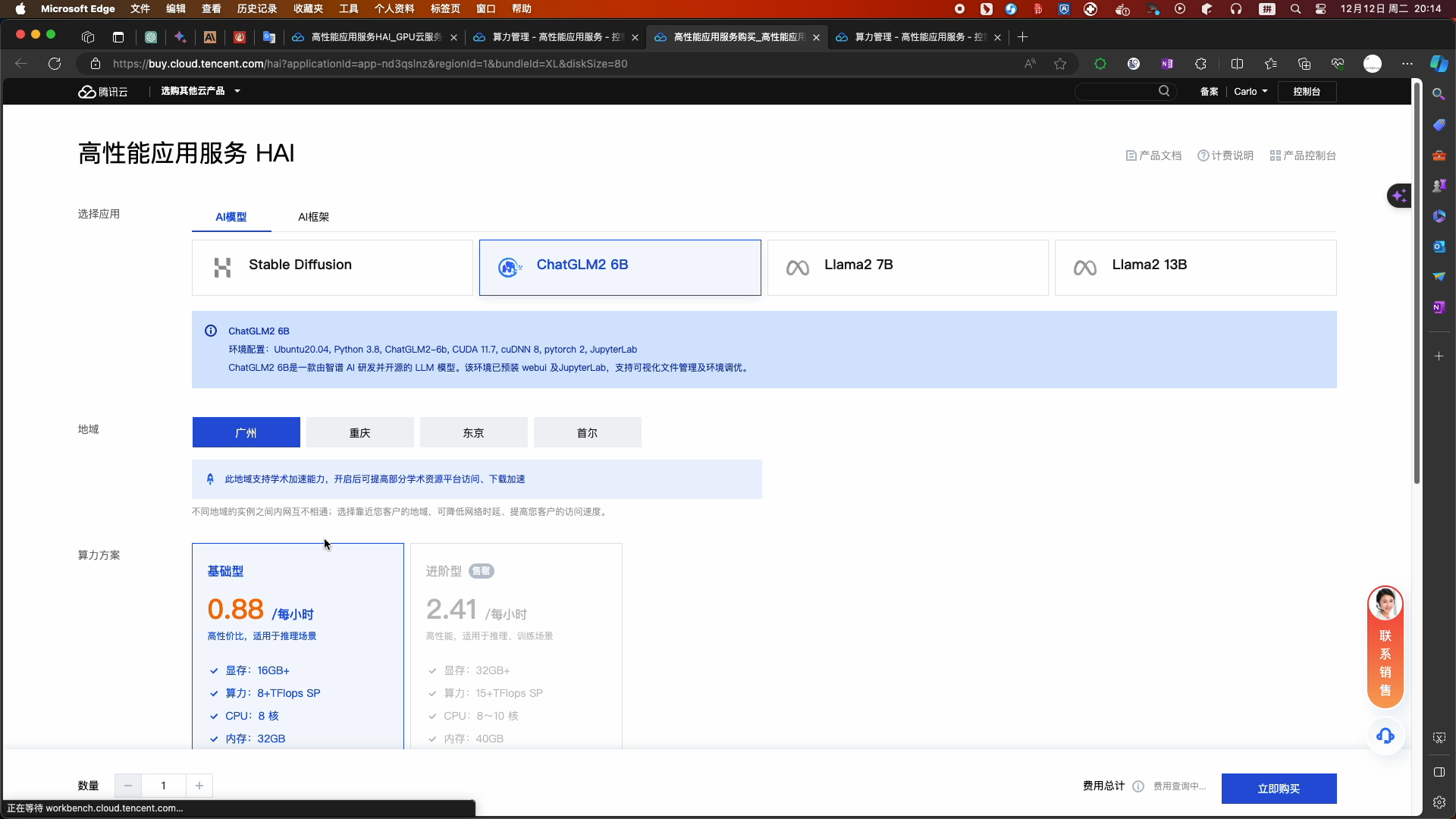This screenshot has width=1456, height=819.
Task: Open the customer support headset icon
Action: 1385,736
